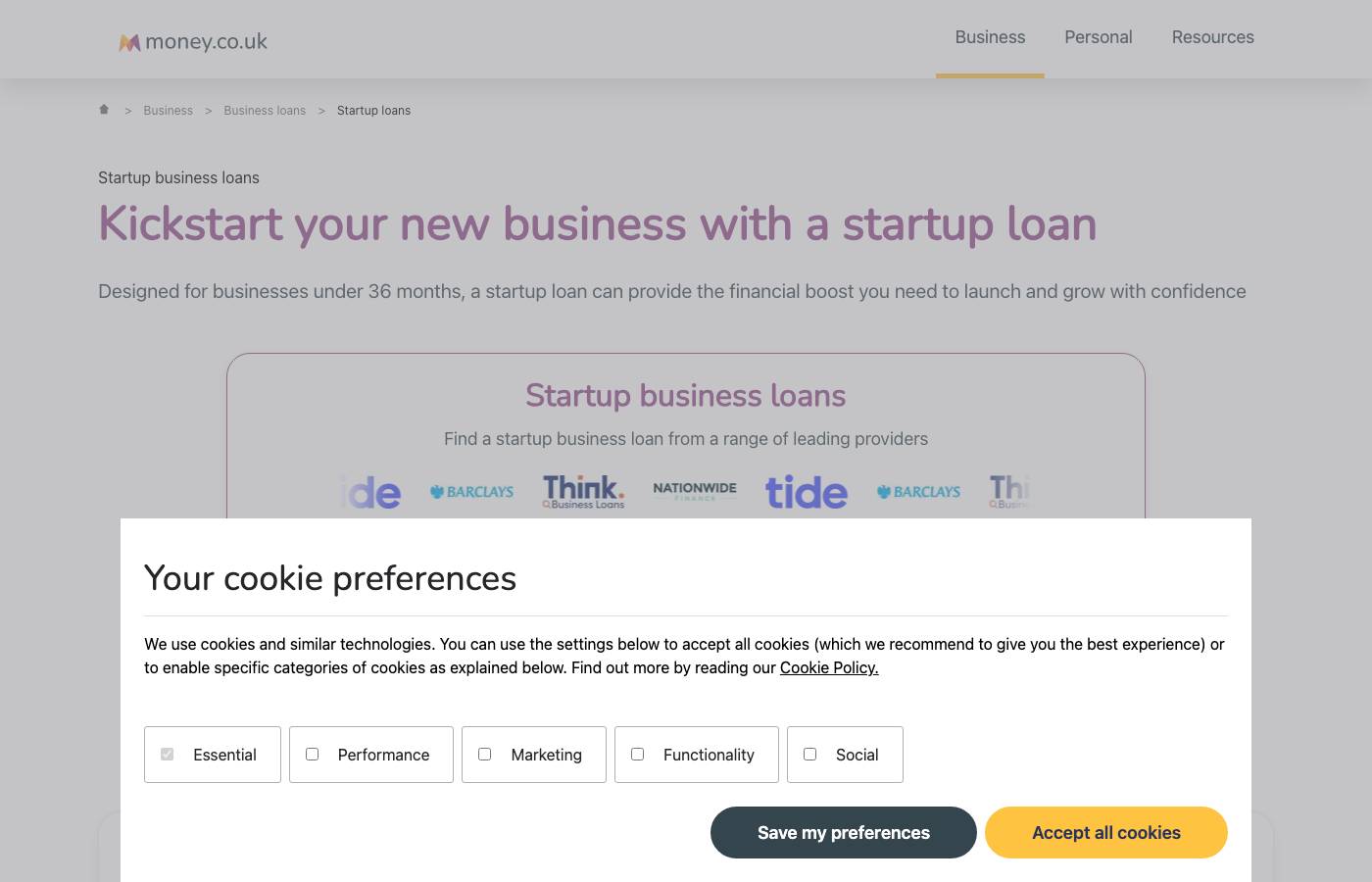Toggle the Social cookies checkbox
The height and width of the screenshot is (882, 1372).
[809, 754]
